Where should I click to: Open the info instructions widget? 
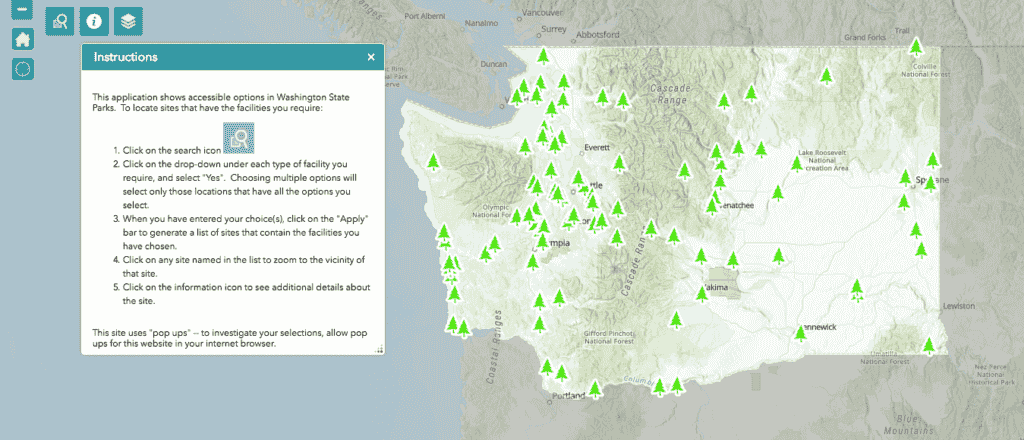pos(95,22)
